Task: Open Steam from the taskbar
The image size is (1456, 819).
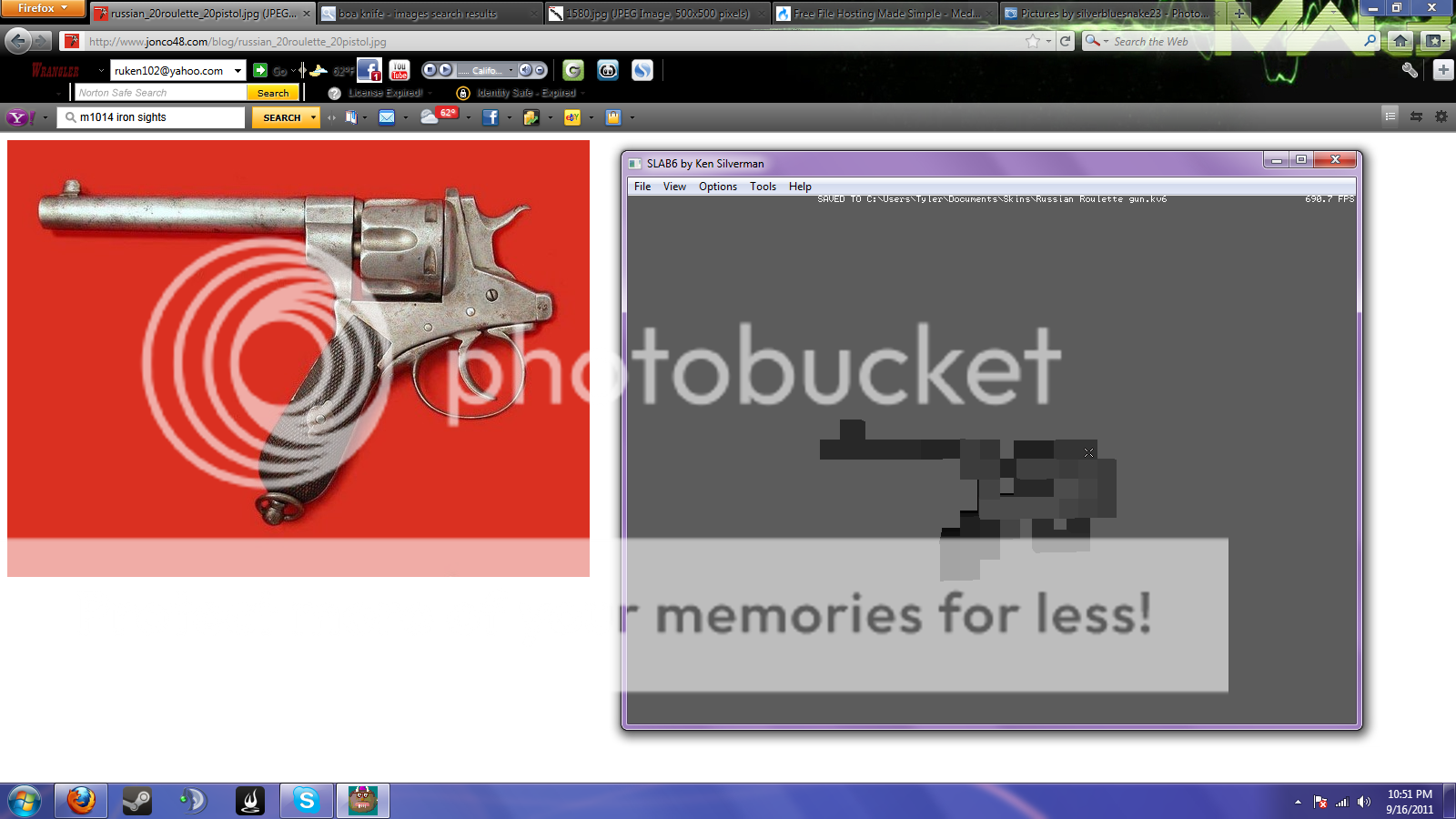Action: (137, 801)
